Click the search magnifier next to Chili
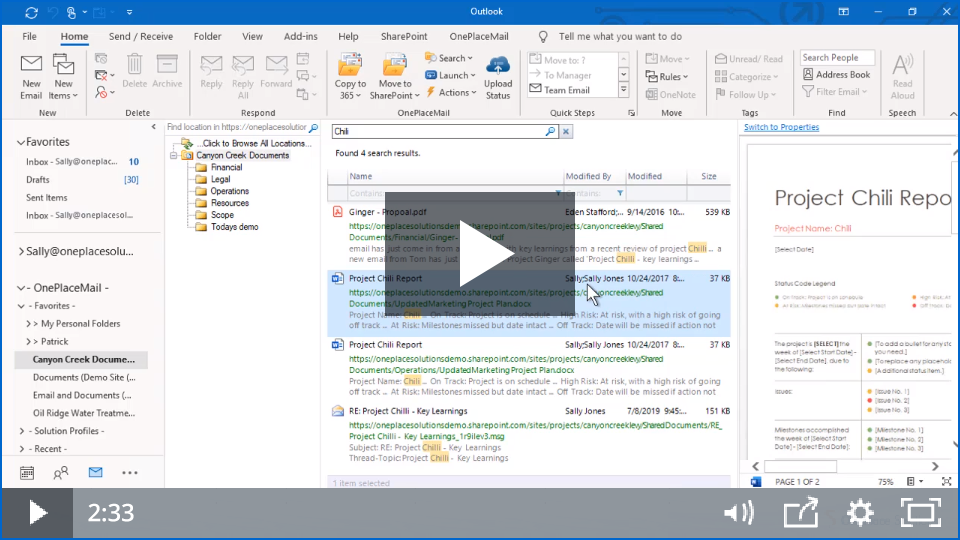The width and height of the screenshot is (960, 540). pyautogui.click(x=550, y=131)
